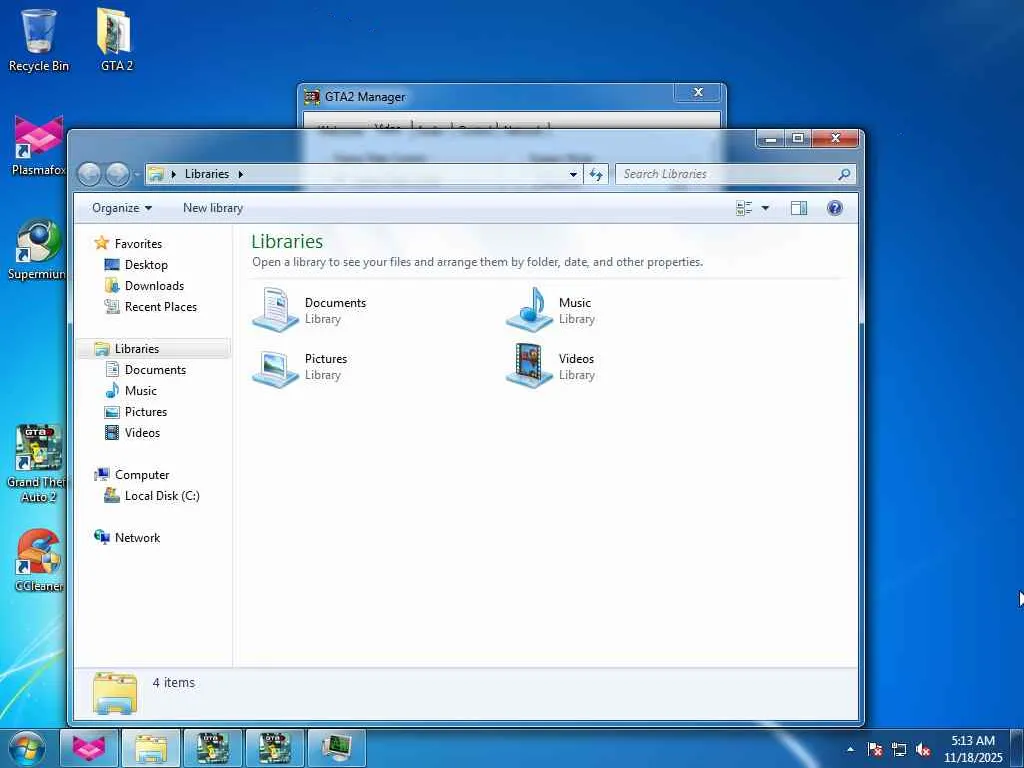Click the Explorer Forward navigation button
This screenshot has height=768, width=1024.
click(118, 174)
